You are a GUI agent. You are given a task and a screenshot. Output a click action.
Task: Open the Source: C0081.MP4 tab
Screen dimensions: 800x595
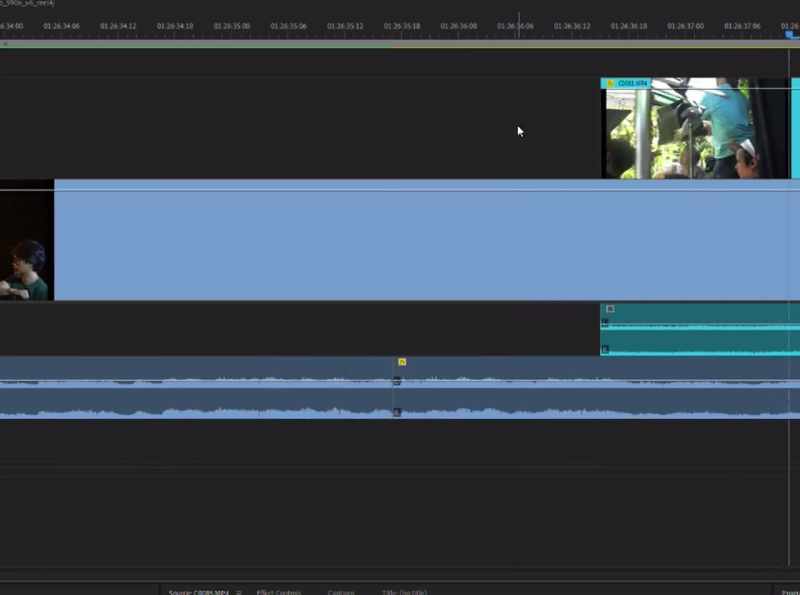coord(198,592)
